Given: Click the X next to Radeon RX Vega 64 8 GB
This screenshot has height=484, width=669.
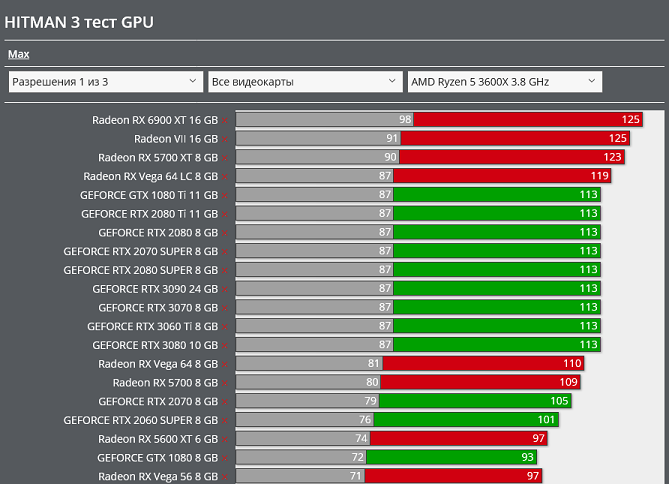Looking at the screenshot, I should (x=224, y=364).
